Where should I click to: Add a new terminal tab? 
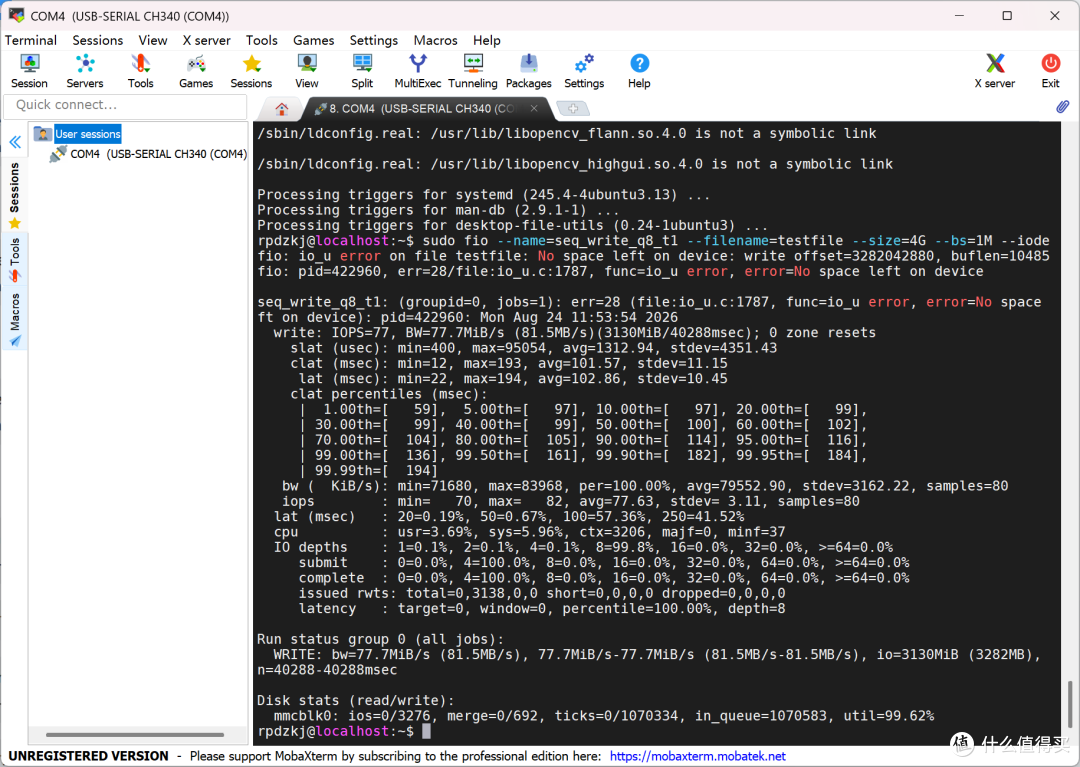pyautogui.click(x=572, y=109)
